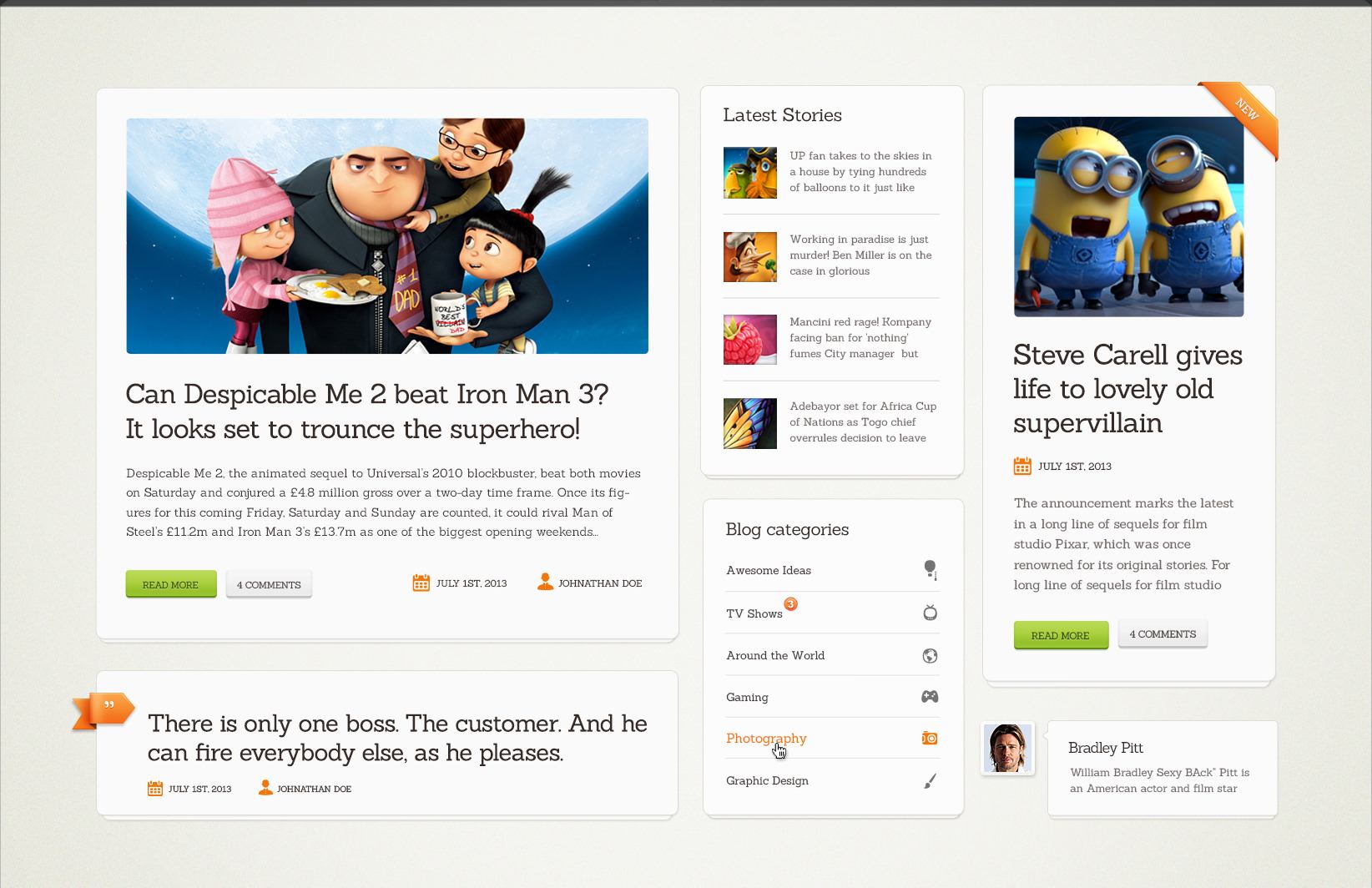Open the 'Mancini red rage!' story
Image resolution: width=1372 pixels, height=888 pixels.
(860, 338)
